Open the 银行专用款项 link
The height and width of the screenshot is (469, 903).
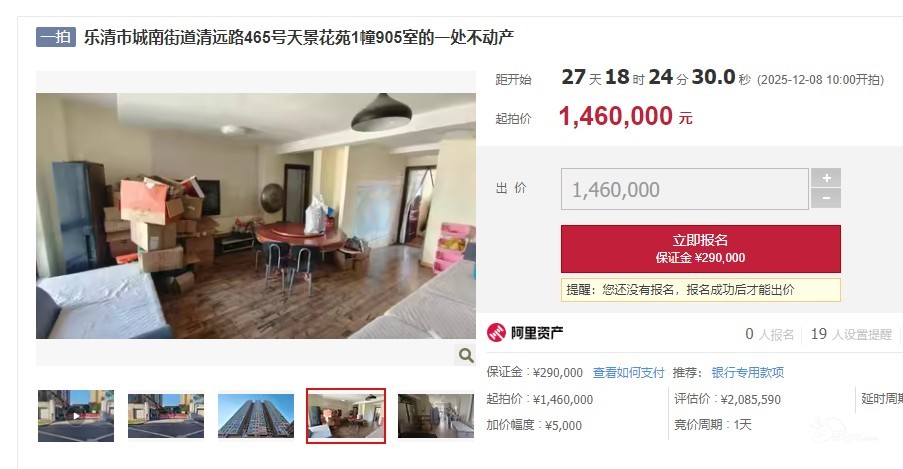coord(748,373)
